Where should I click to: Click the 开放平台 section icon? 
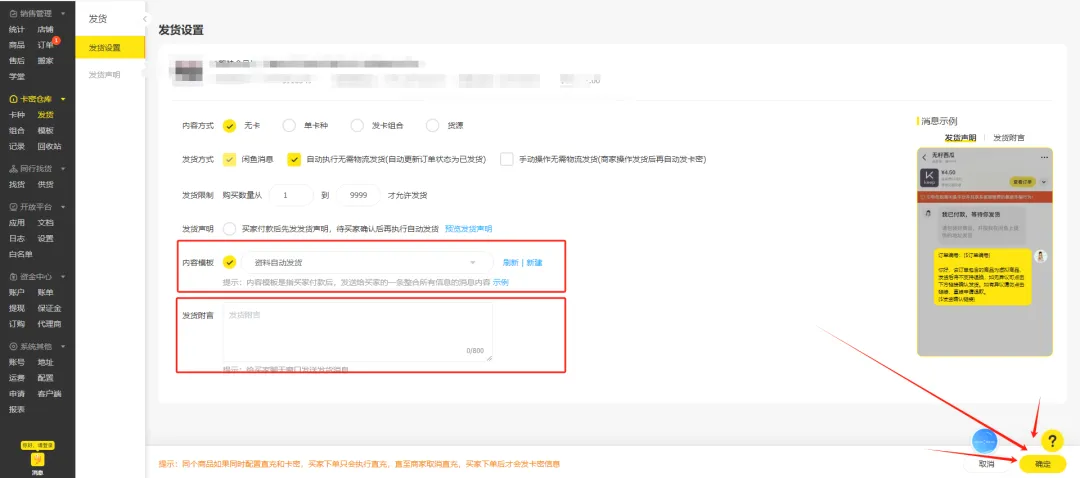[13, 207]
